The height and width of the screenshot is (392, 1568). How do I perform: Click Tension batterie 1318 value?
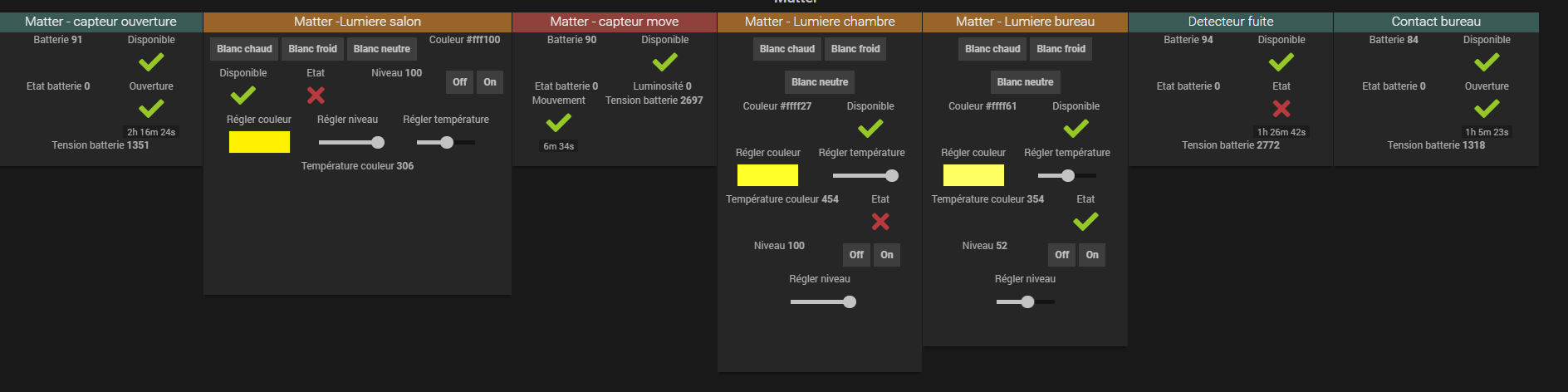(x=1436, y=145)
